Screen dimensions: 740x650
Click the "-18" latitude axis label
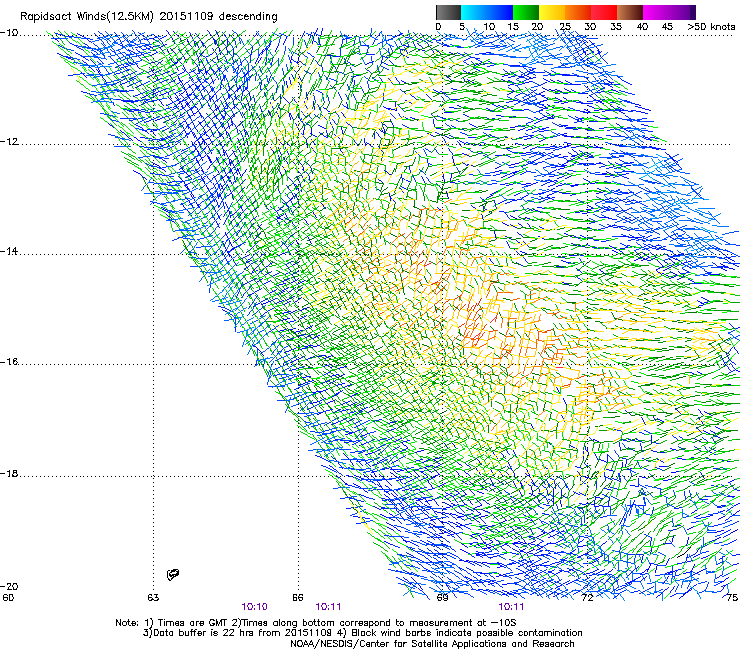pos(9,473)
